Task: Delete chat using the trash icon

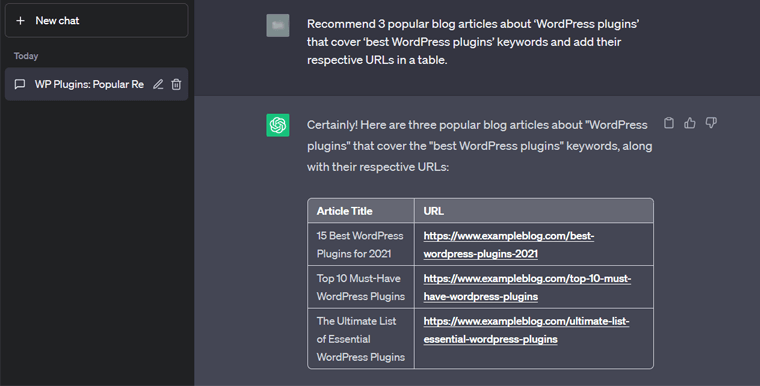Action: [176, 84]
